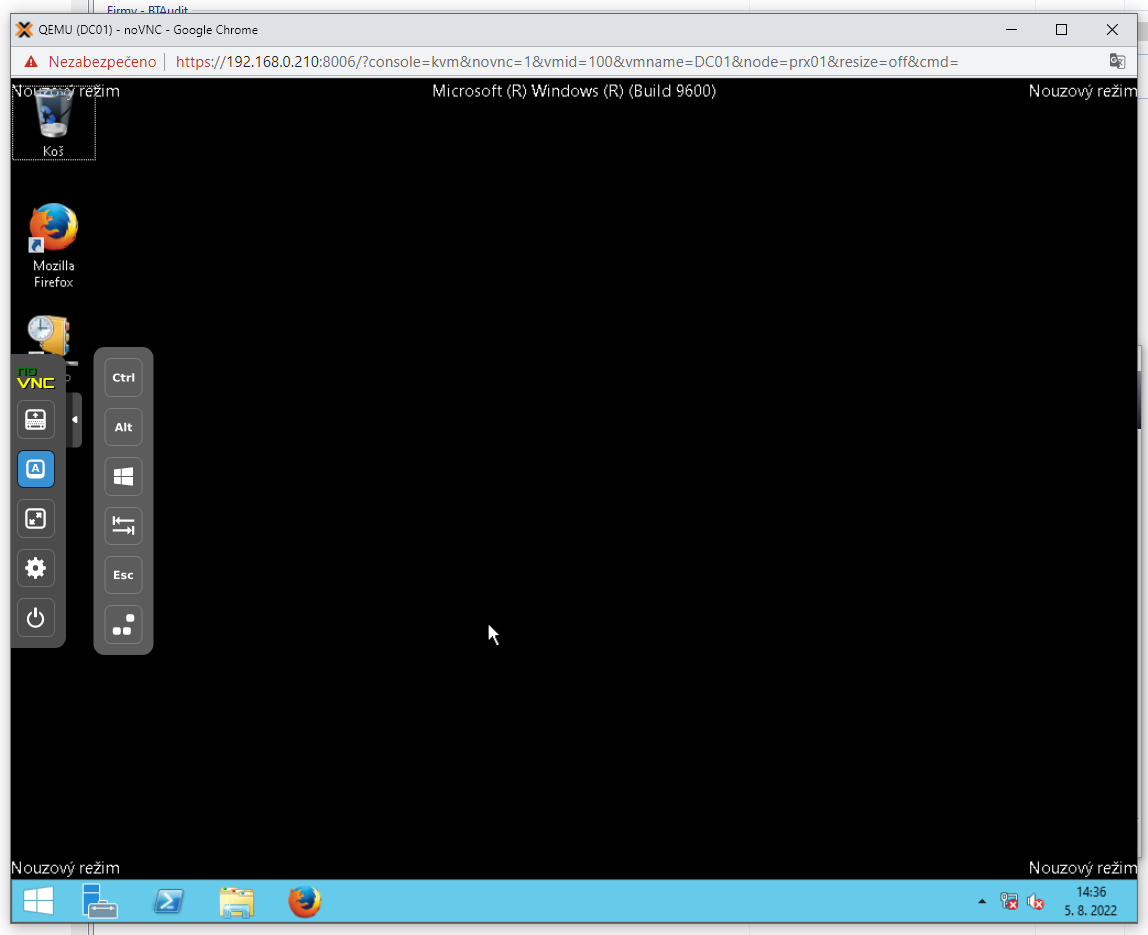Open noVNC settings gear
Viewport: 1148px width, 935px height.
pyautogui.click(x=36, y=568)
